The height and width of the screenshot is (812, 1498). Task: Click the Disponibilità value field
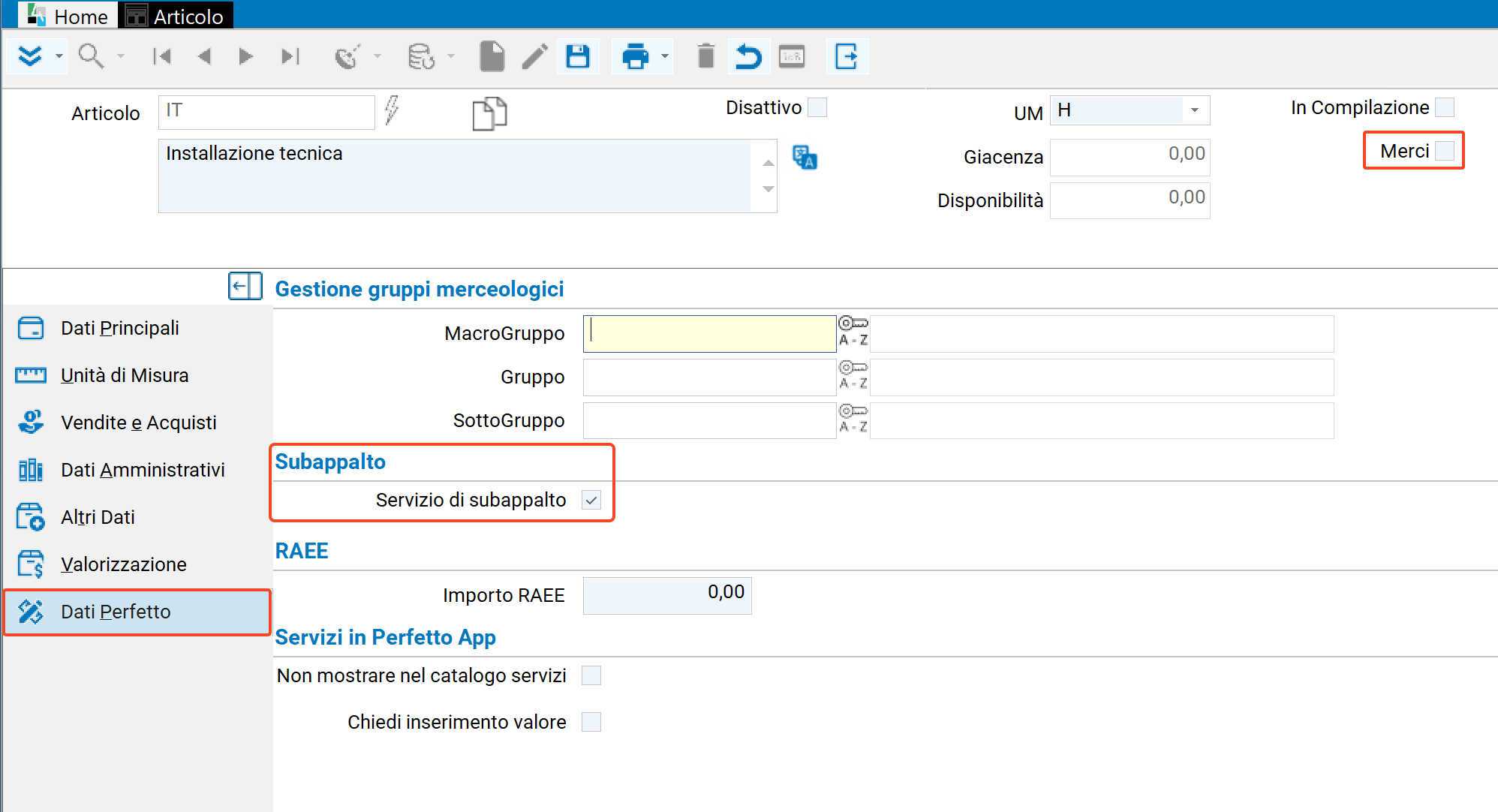click(1130, 200)
